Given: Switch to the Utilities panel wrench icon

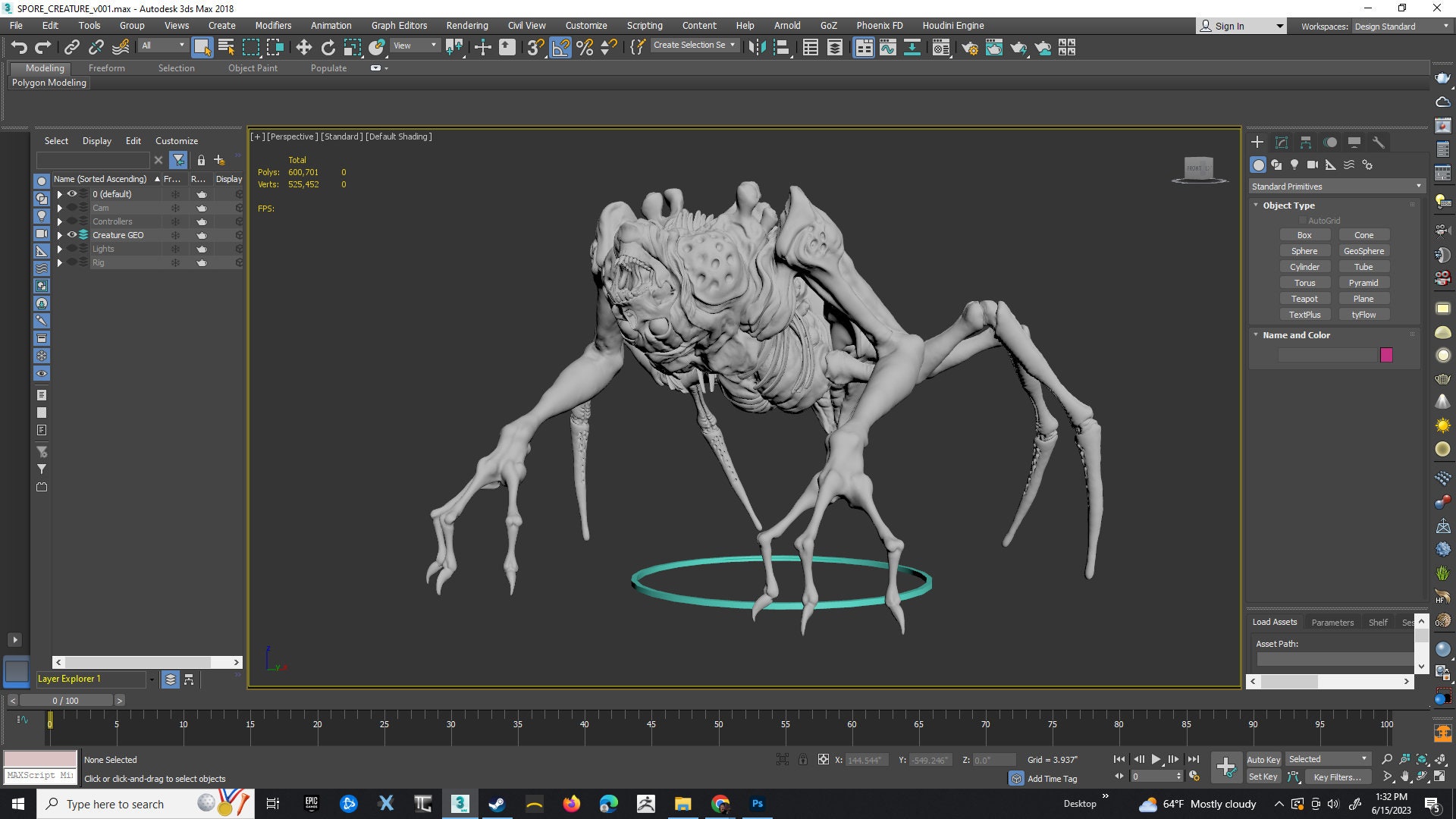Looking at the screenshot, I should (x=1379, y=142).
